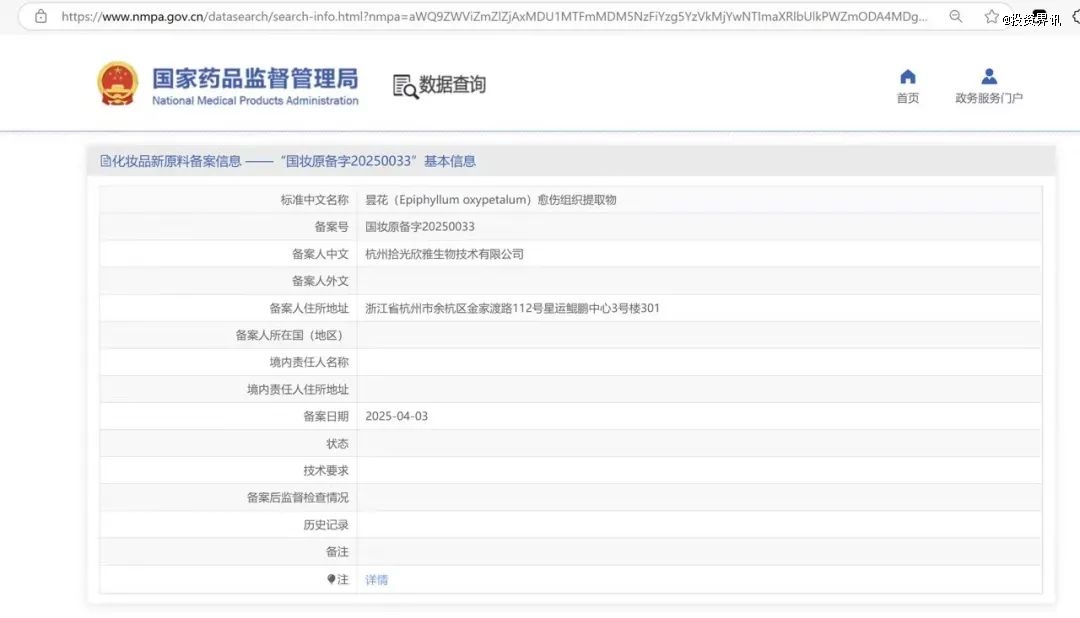Click the 技术要求 label

click(326, 471)
